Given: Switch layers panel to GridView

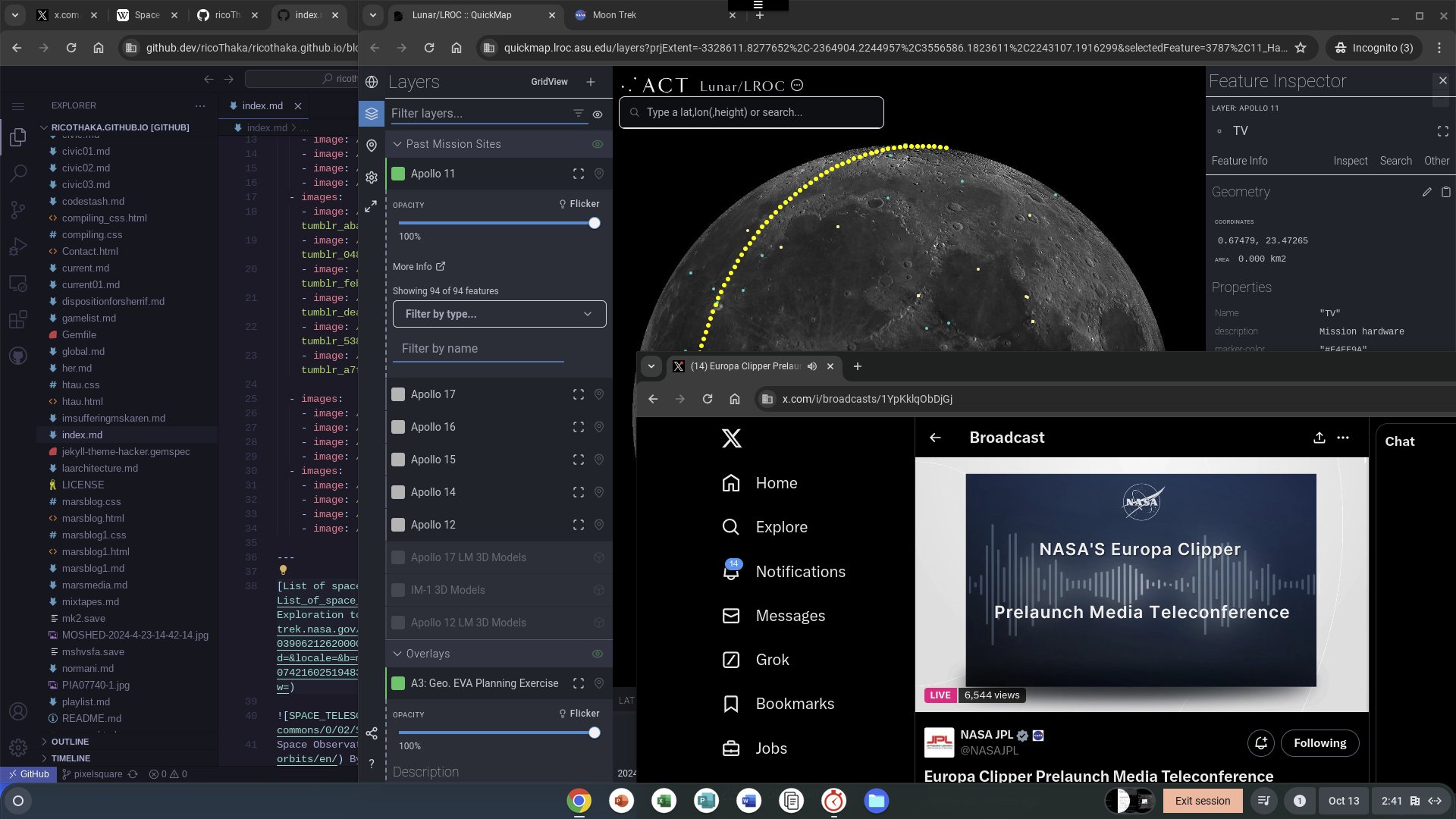Looking at the screenshot, I should 549,82.
